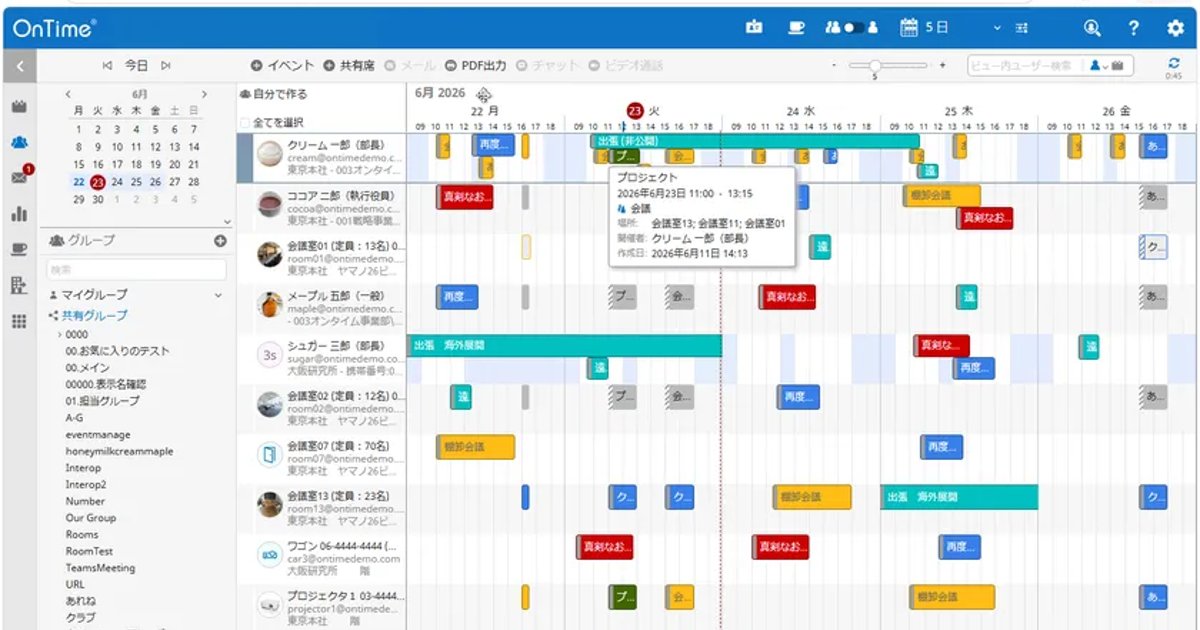Jump to the next period with skip-forward icon
Screen dimensions: 1200x630
pos(165,66)
